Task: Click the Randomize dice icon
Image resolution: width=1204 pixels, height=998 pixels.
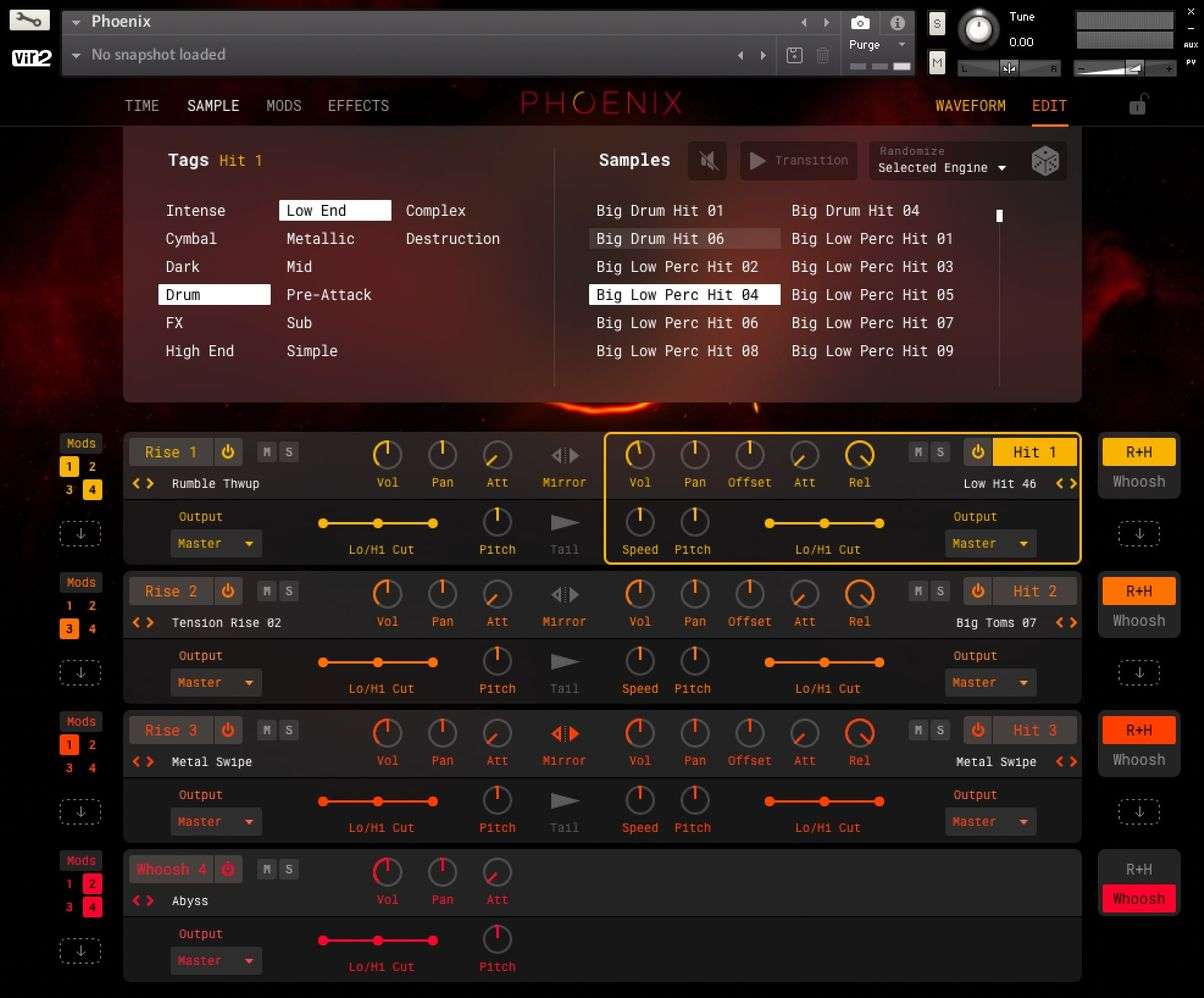Action: point(1046,160)
